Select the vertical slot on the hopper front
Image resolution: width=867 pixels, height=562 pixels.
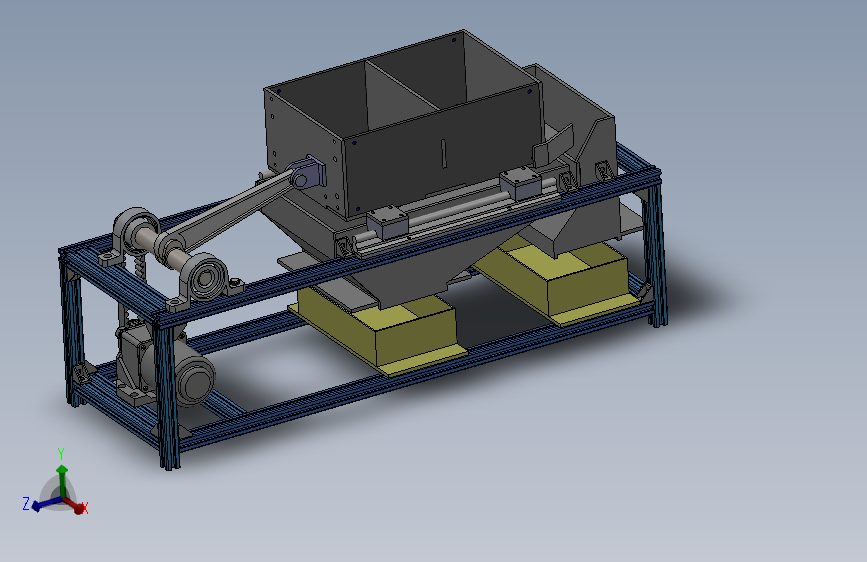click(x=443, y=153)
